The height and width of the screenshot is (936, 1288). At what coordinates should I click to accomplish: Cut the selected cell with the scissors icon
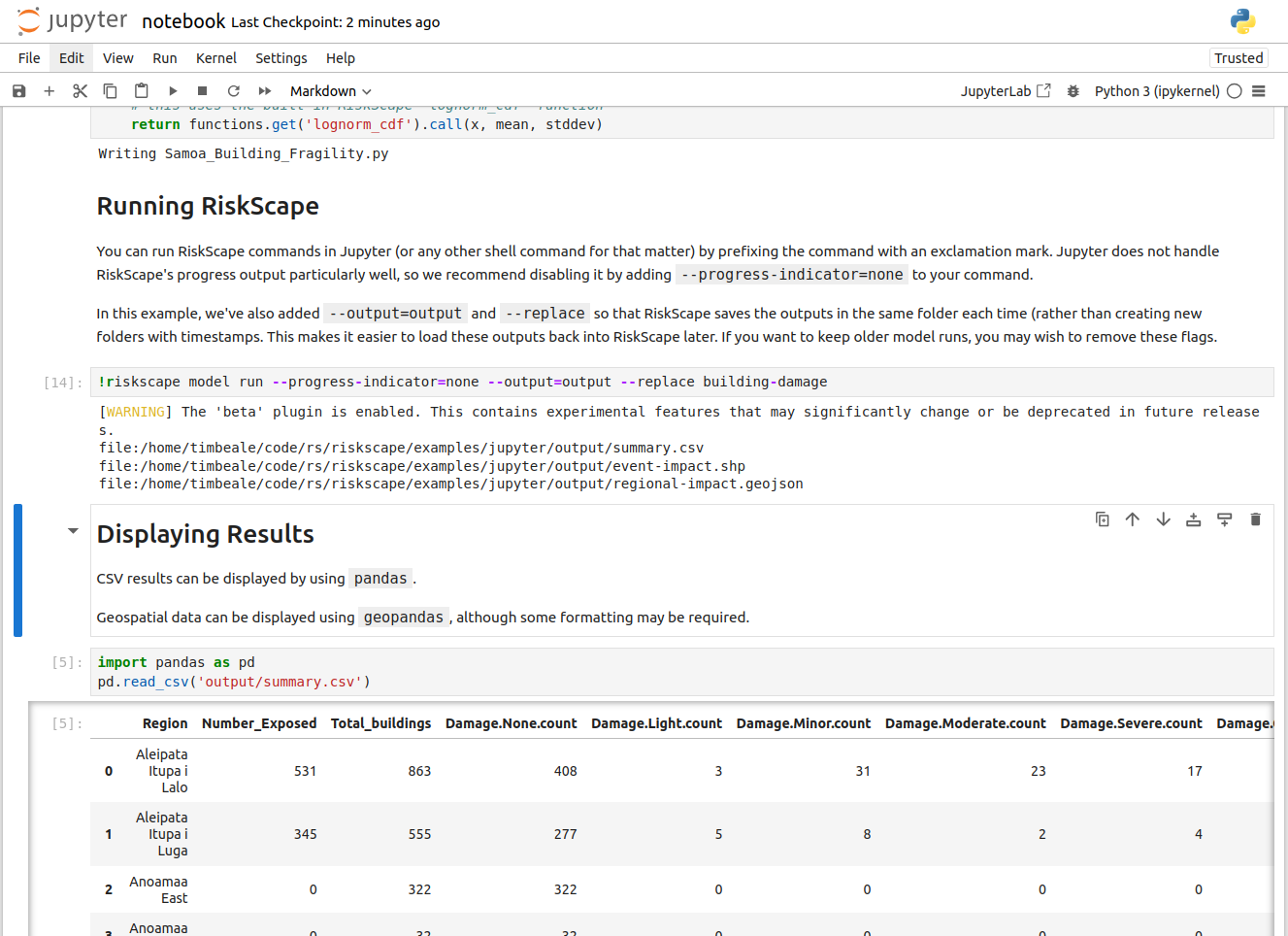coord(80,91)
